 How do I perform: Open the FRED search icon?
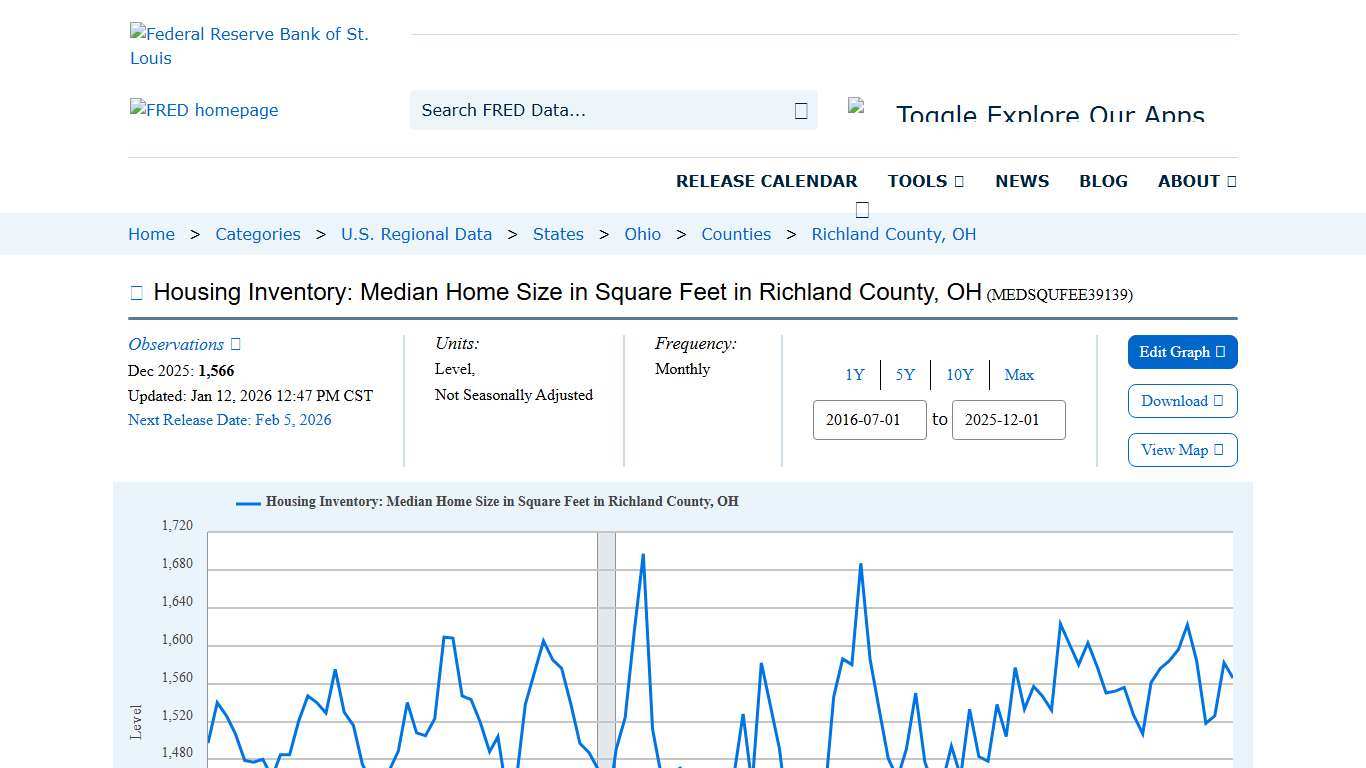coord(800,110)
